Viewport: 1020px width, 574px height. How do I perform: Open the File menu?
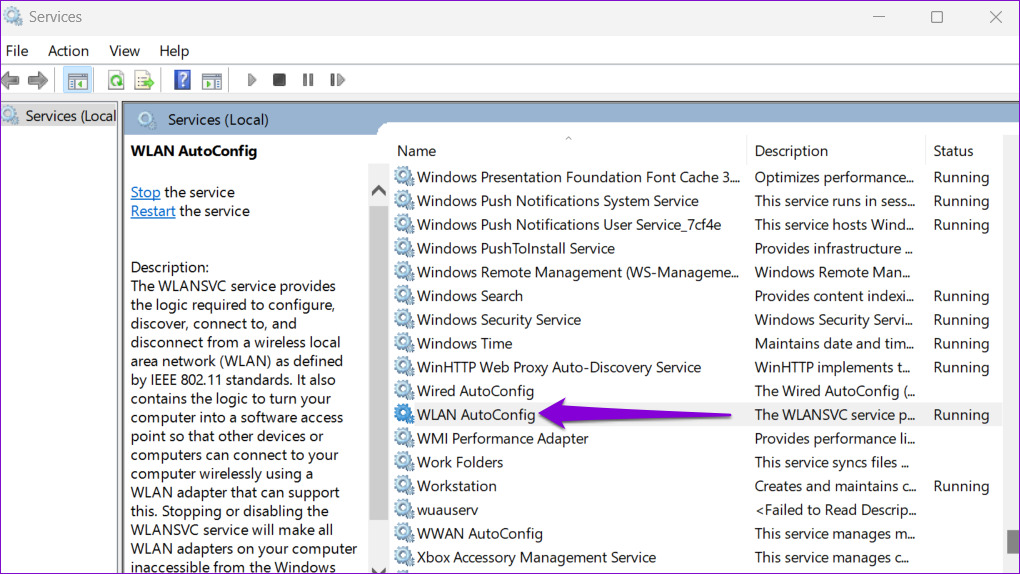point(17,51)
